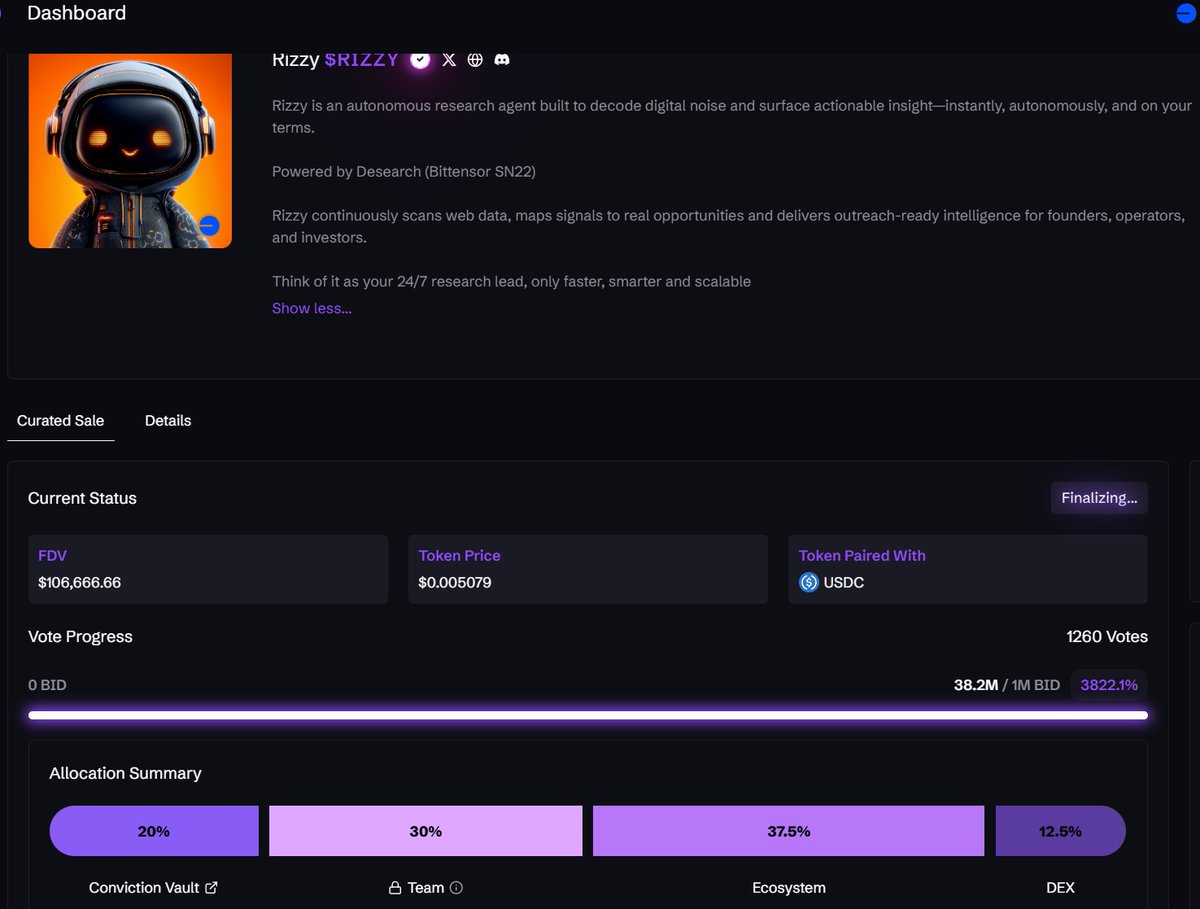Click the blue circle icon in top-right header

pyautogui.click(x=1186, y=13)
